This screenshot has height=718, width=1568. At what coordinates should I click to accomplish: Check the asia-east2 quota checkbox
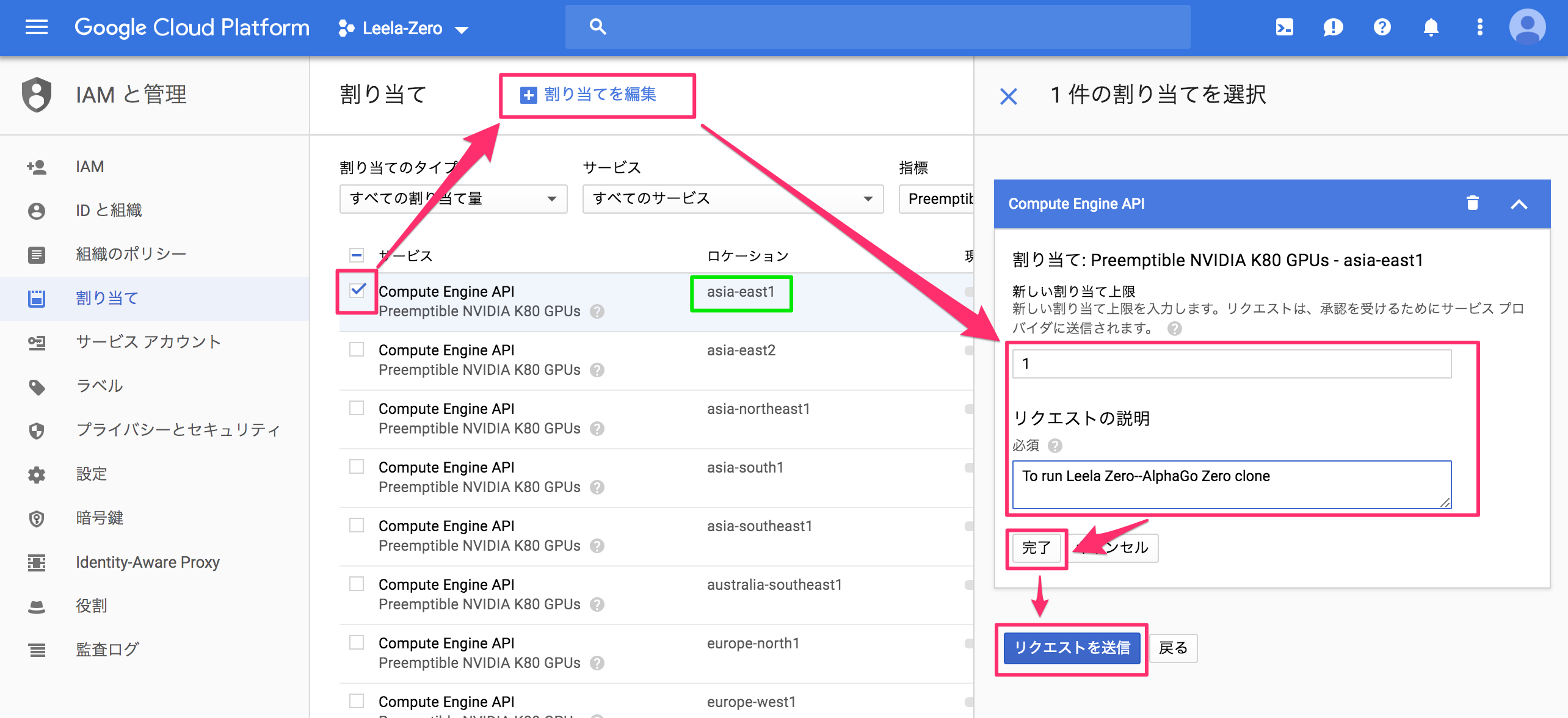[357, 349]
